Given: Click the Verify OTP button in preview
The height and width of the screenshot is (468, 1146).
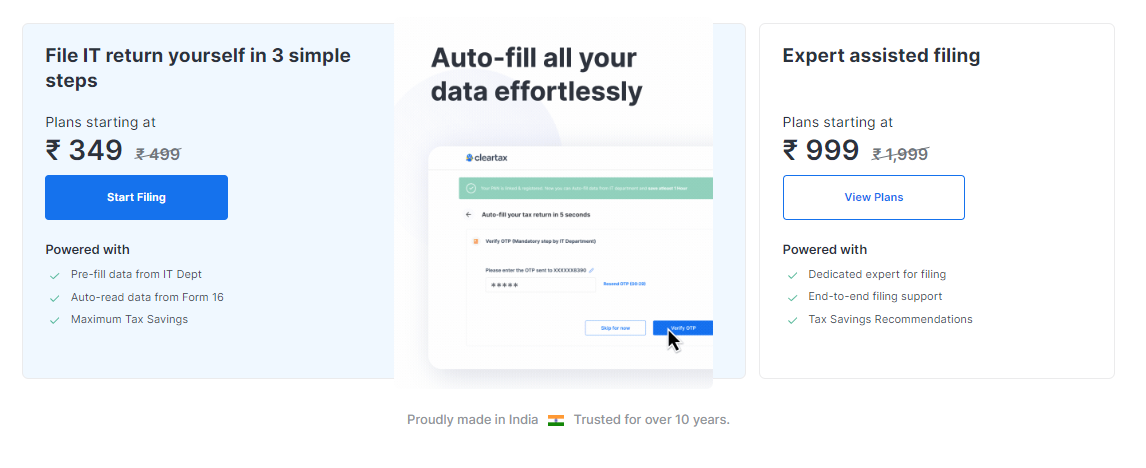Looking at the screenshot, I should pos(683,328).
